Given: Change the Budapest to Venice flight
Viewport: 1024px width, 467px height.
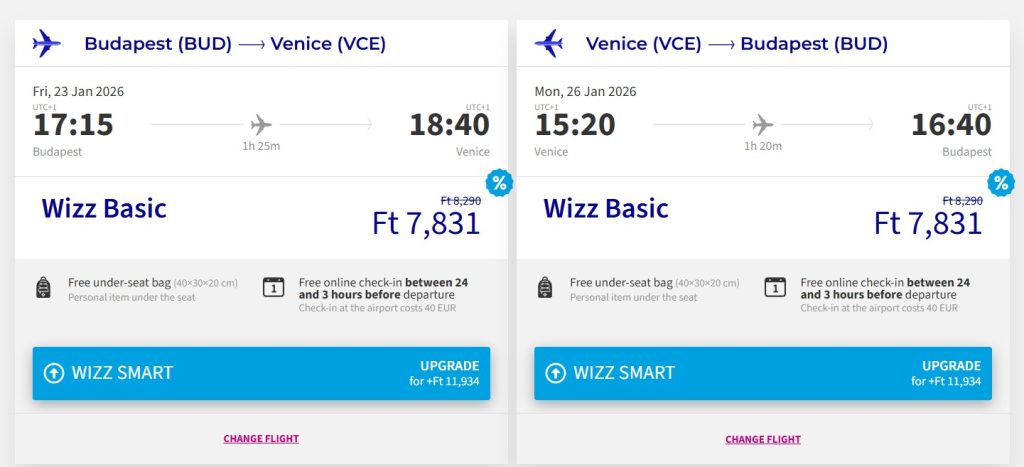Looking at the screenshot, I should (261, 438).
